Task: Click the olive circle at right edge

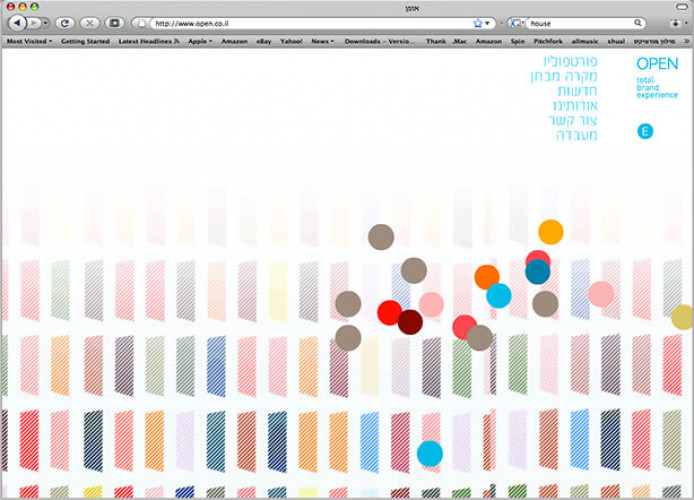Action: pos(682,317)
